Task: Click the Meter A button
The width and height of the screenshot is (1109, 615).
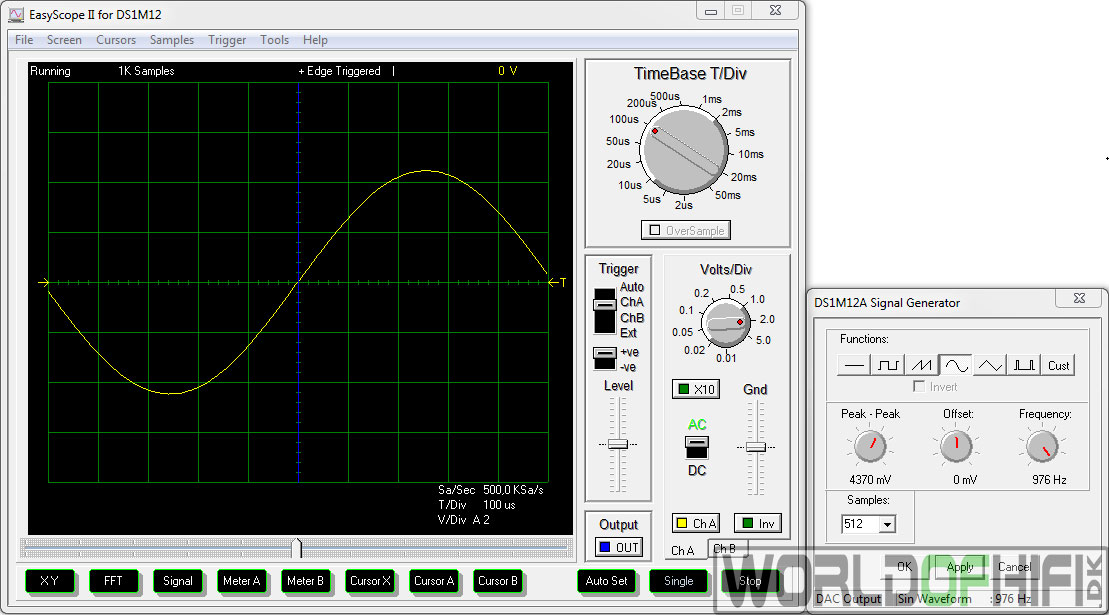Action: coord(241,581)
